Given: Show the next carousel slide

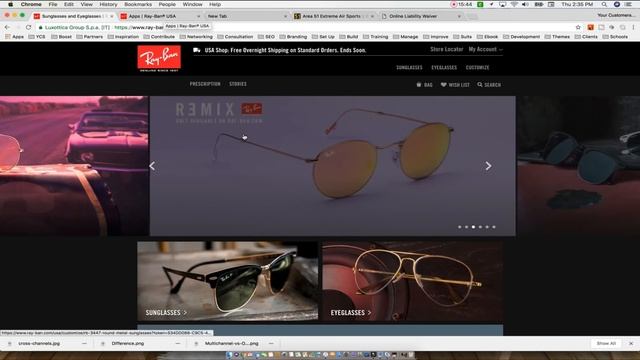Looking at the screenshot, I should pos(488,166).
